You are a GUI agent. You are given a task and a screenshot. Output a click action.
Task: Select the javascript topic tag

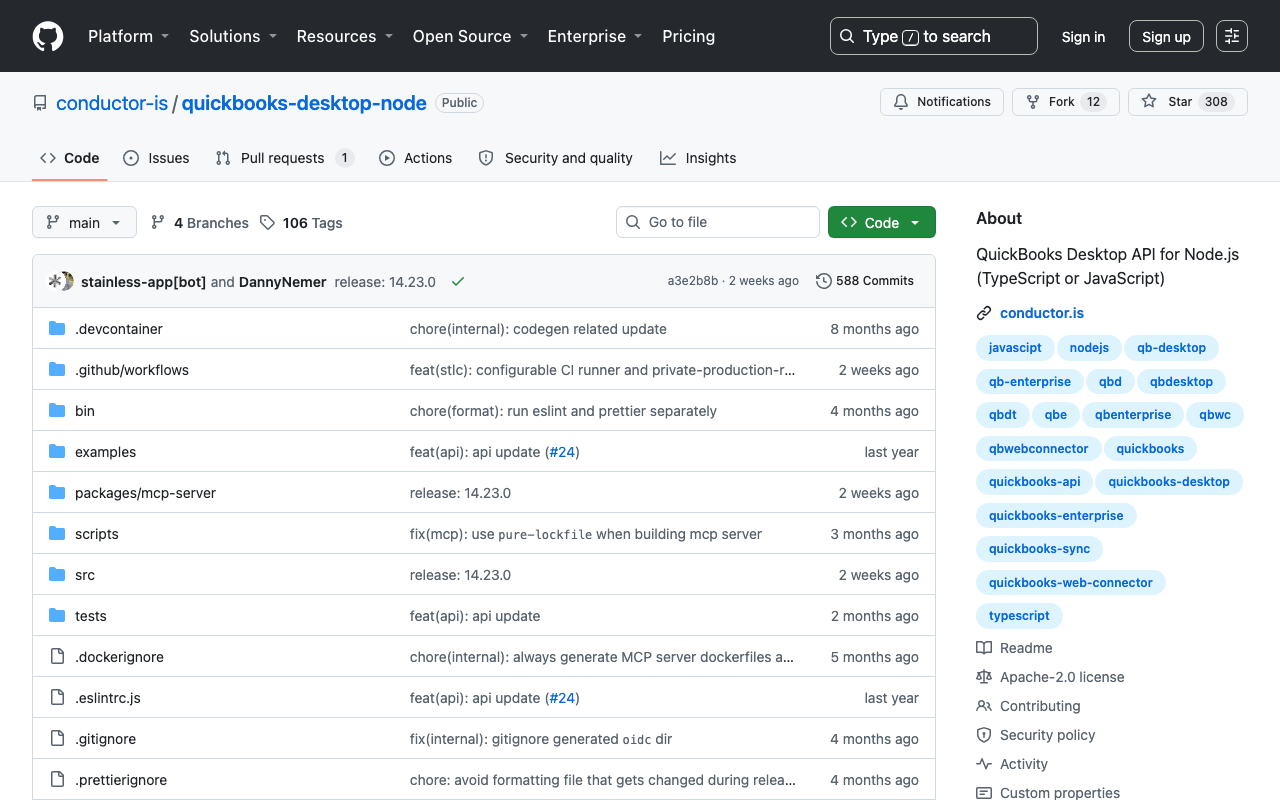(x=1015, y=348)
